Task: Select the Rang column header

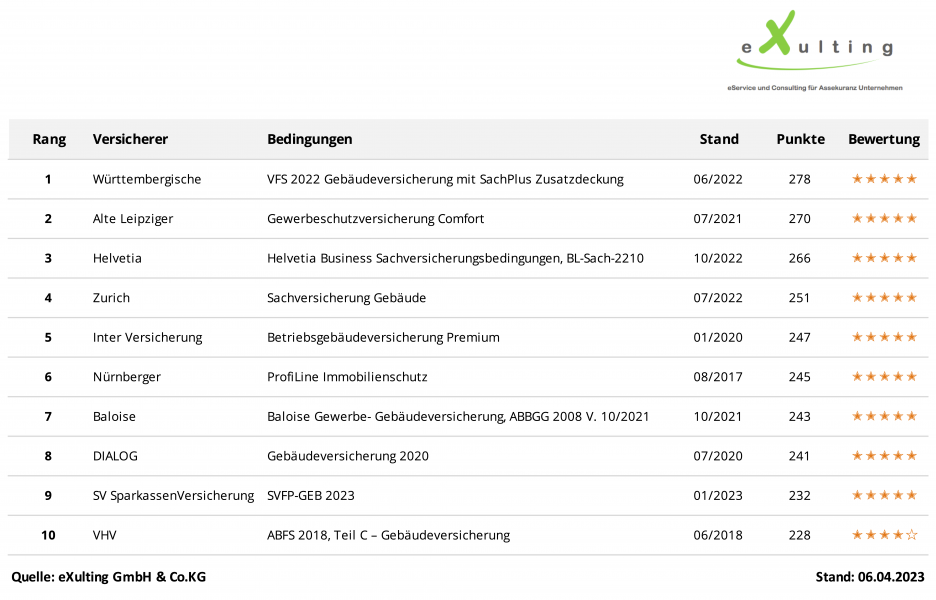Action: pos(49,139)
